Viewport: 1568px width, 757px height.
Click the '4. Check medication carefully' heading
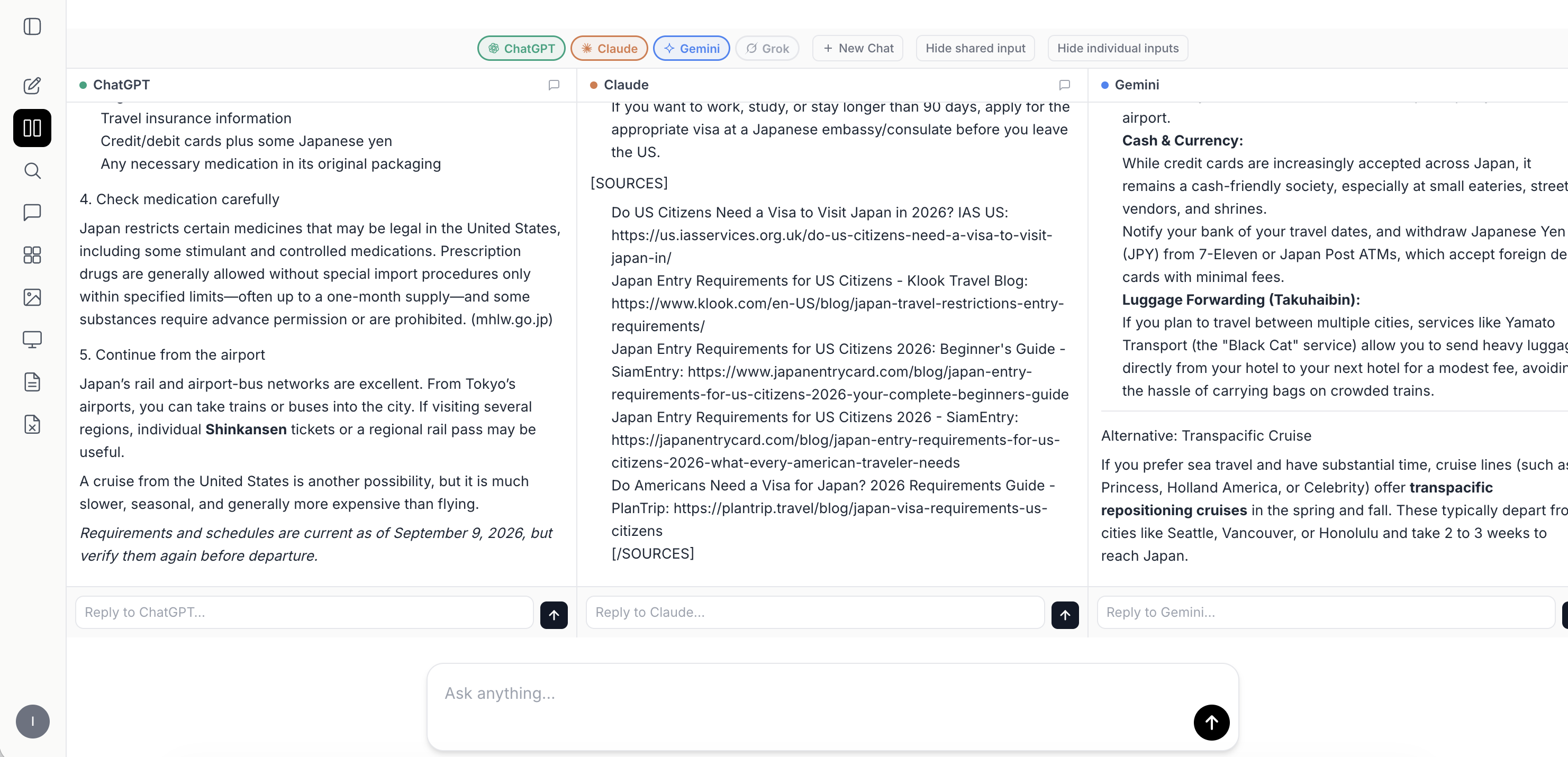coord(179,199)
